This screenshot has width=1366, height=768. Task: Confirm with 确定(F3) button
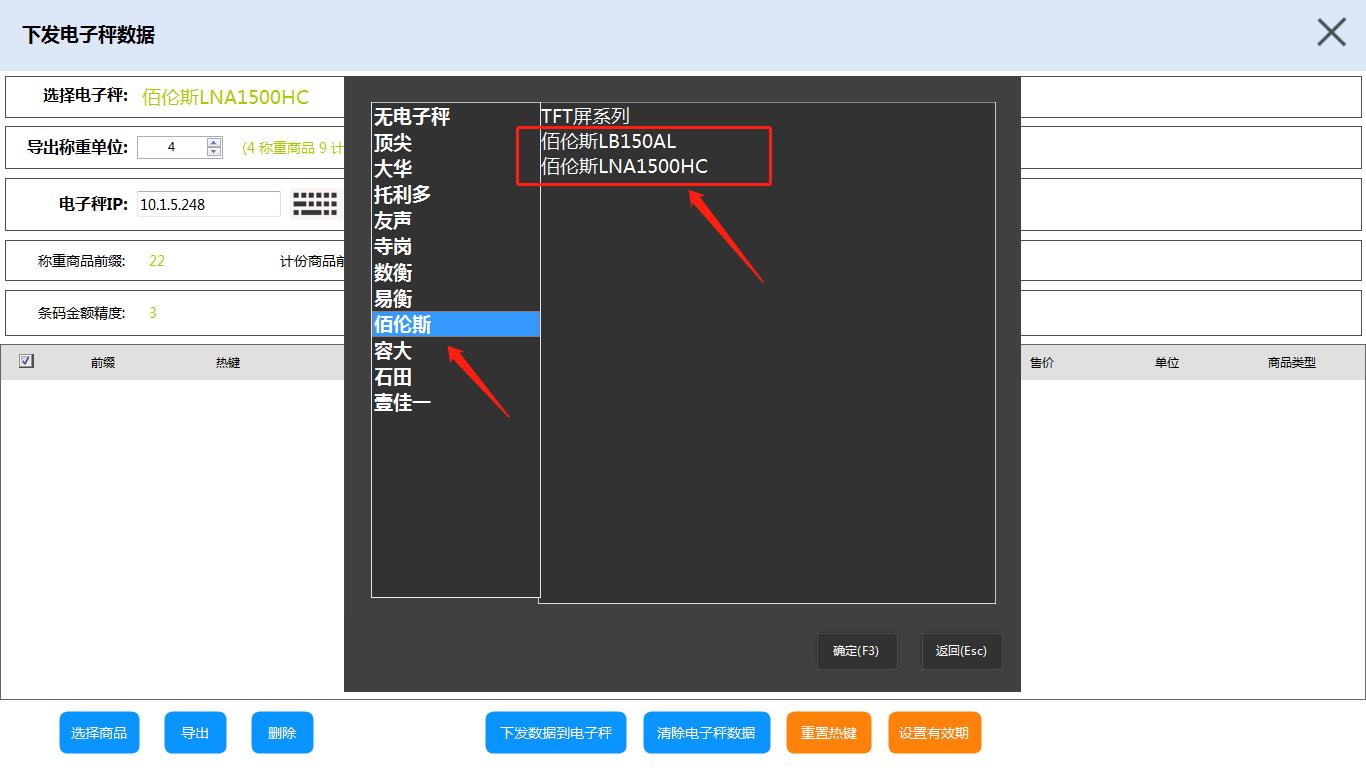[856, 651]
